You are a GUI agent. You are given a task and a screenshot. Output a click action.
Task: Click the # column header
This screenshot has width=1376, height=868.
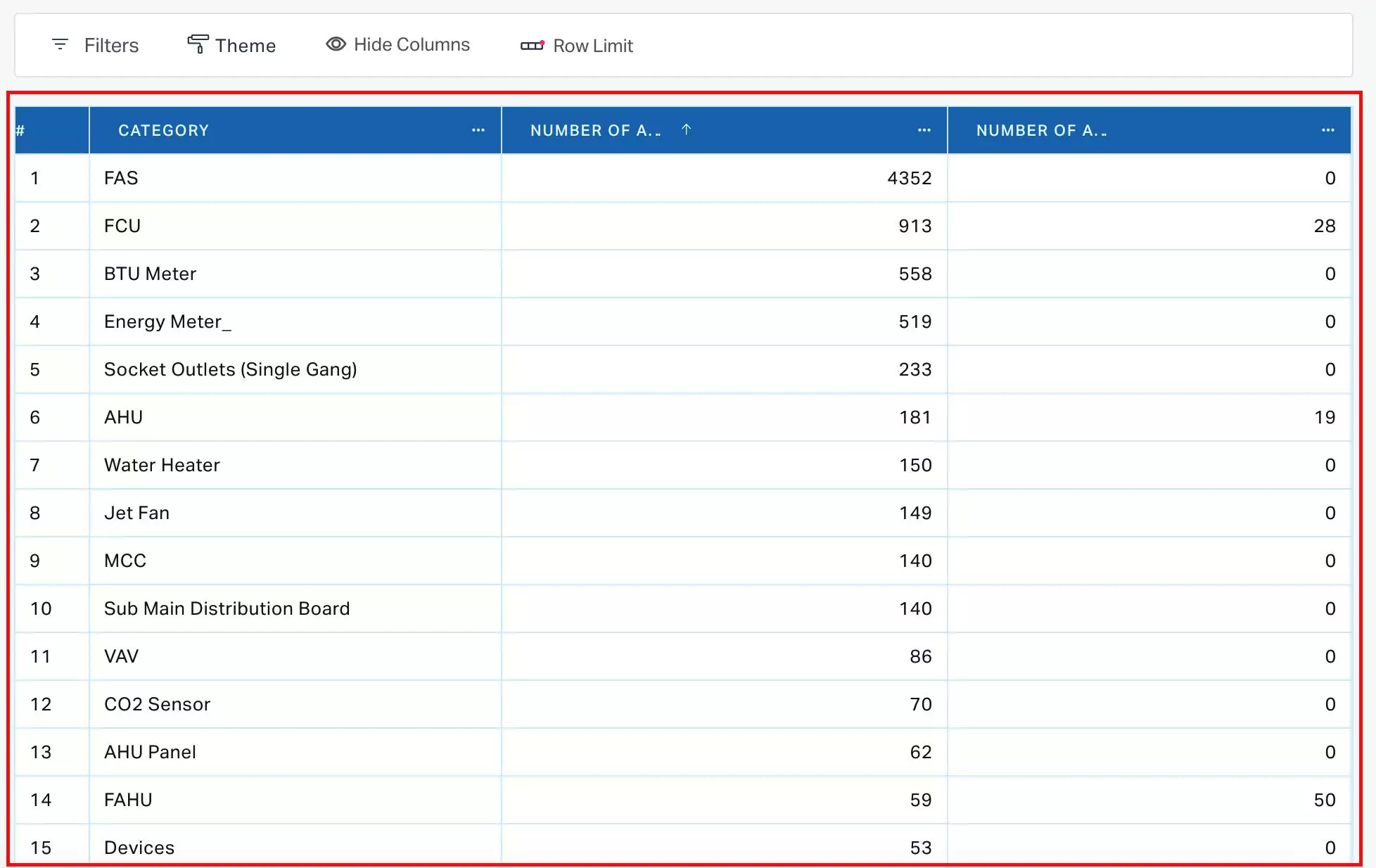(x=21, y=130)
